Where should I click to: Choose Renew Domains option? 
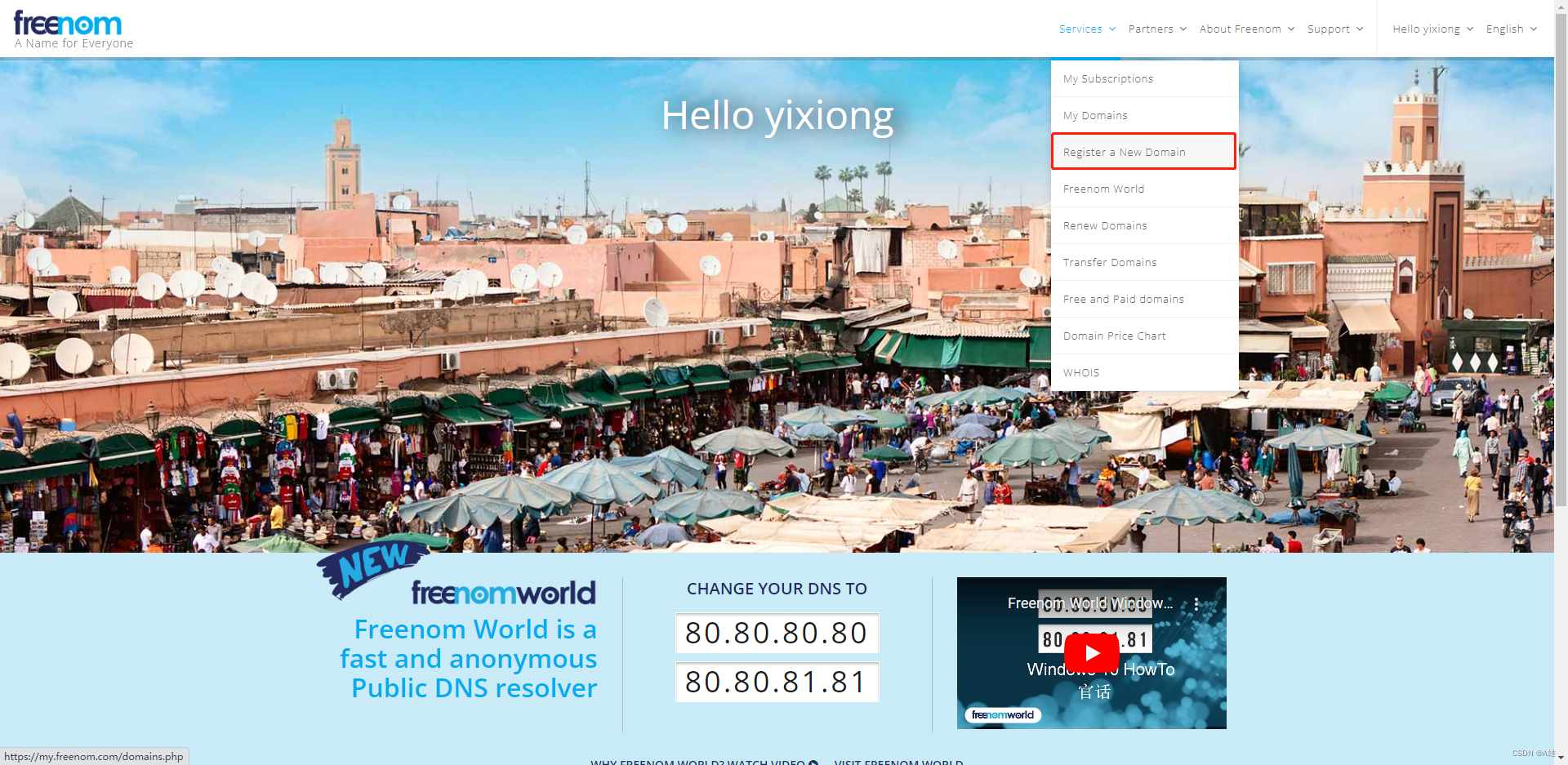[x=1144, y=225]
